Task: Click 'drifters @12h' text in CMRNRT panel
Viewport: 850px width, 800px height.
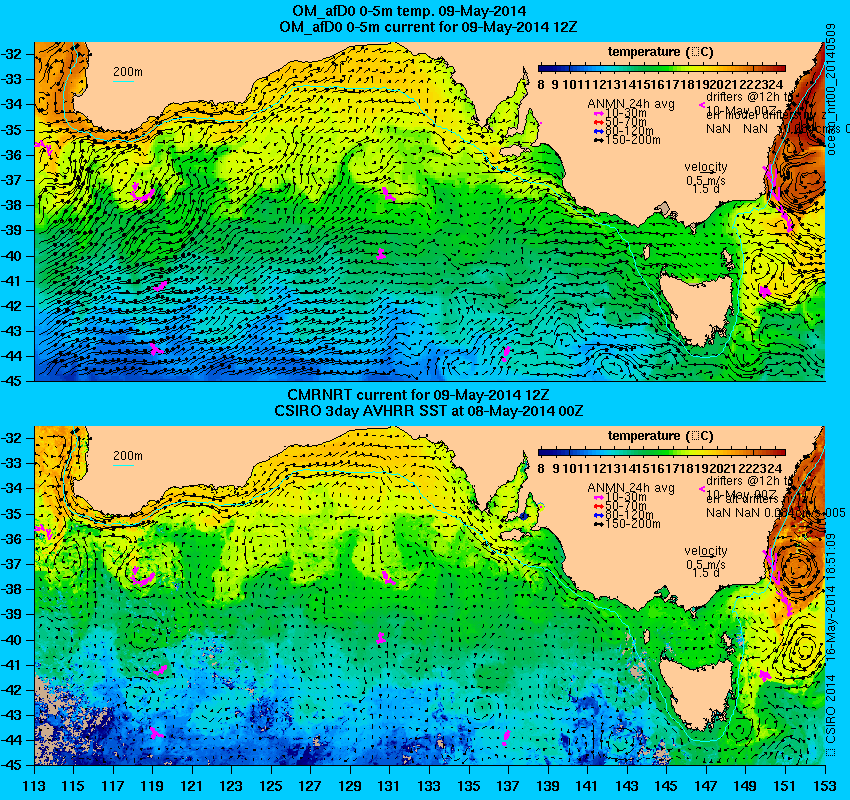Action: (743, 481)
